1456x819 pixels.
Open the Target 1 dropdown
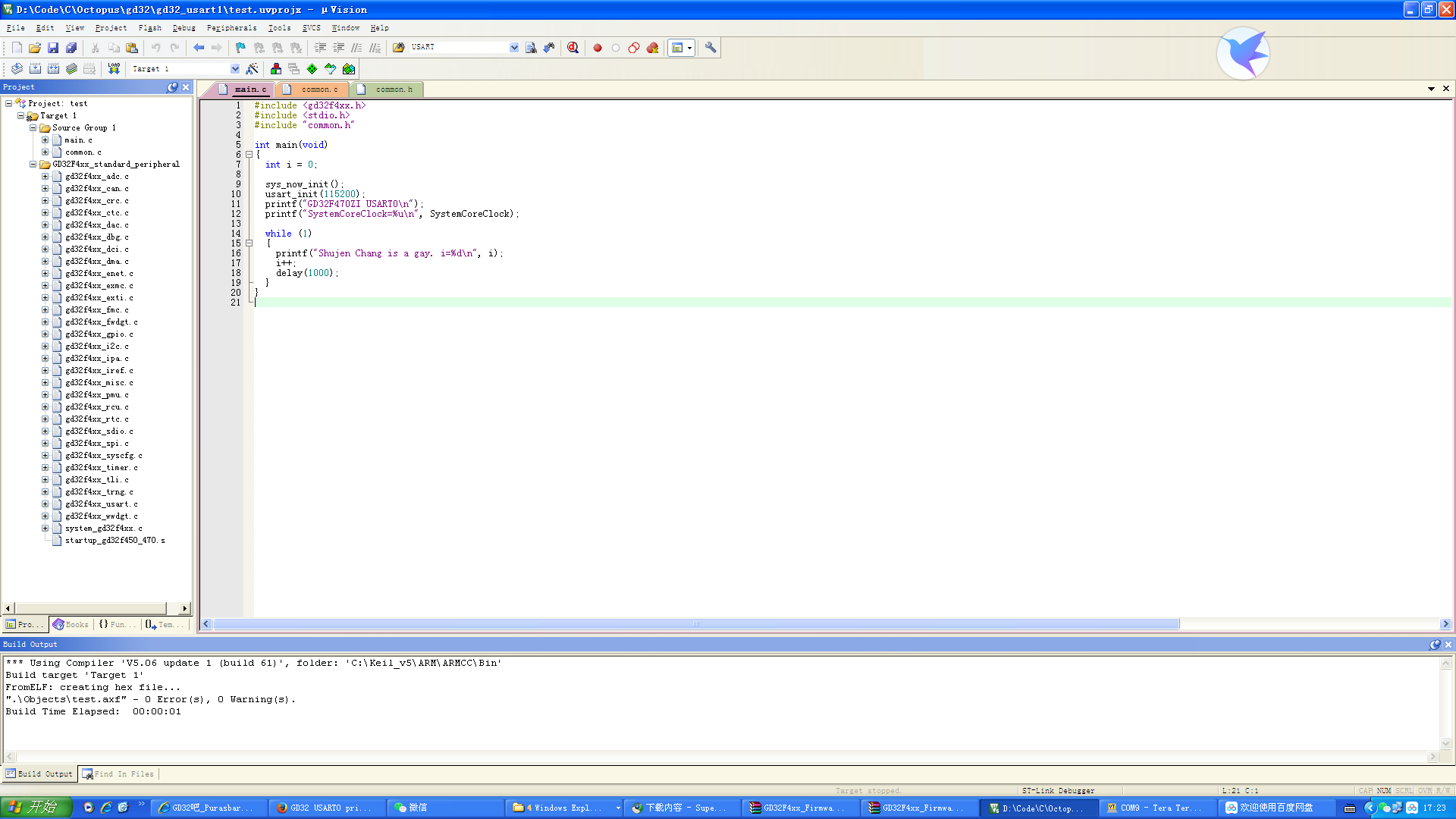pos(235,69)
